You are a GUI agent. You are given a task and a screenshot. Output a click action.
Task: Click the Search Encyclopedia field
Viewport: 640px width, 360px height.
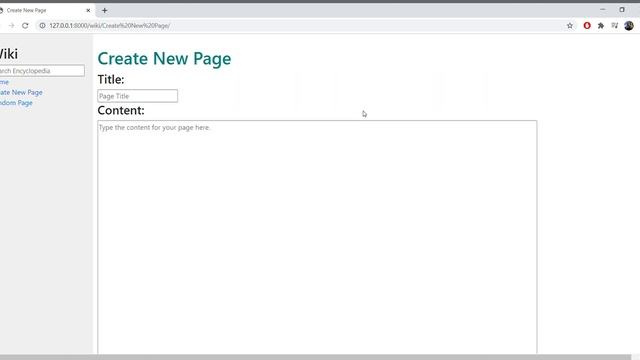point(42,71)
